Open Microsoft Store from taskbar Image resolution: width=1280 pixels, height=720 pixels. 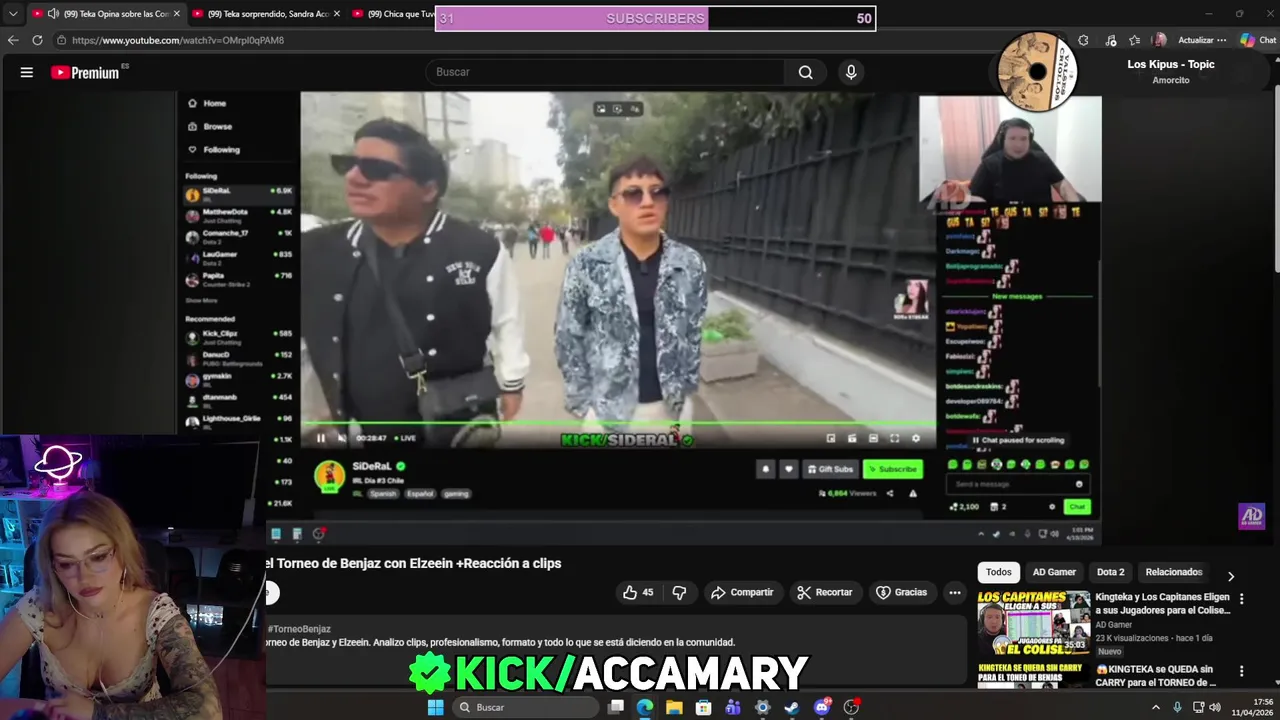point(703,707)
